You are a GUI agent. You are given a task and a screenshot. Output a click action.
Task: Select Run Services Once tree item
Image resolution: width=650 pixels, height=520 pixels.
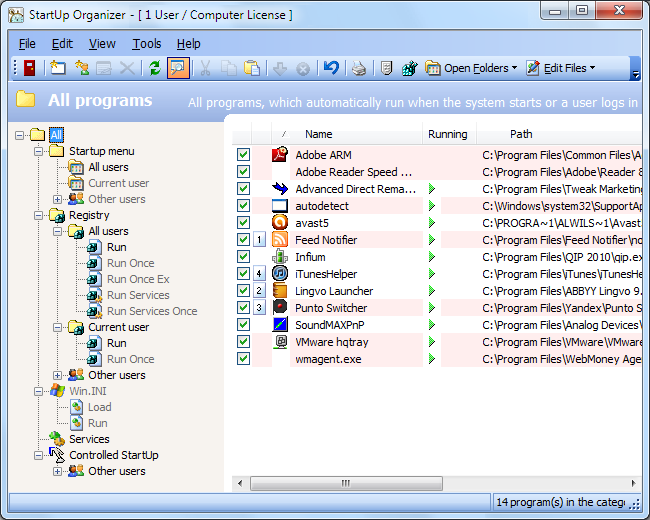[x=152, y=311]
